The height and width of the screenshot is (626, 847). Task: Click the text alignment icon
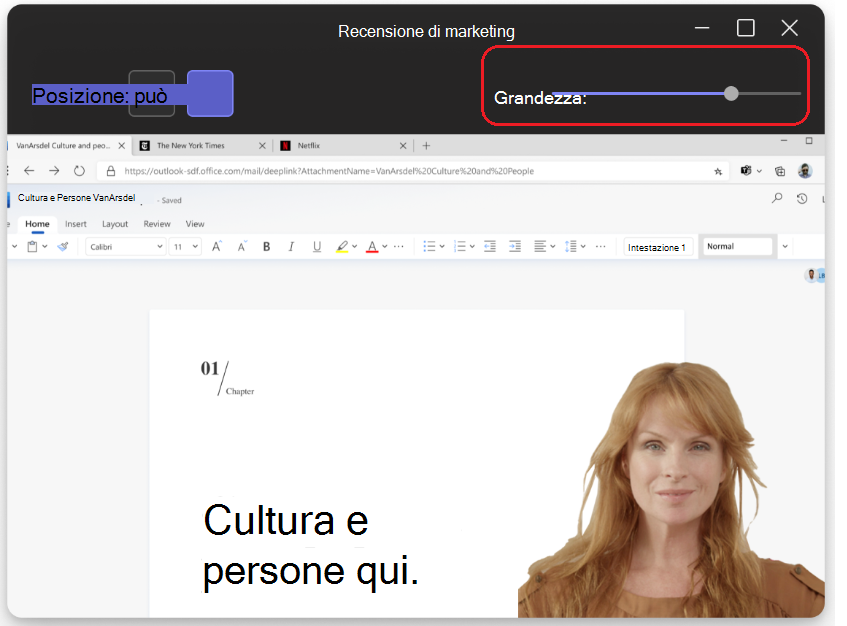tap(540, 247)
